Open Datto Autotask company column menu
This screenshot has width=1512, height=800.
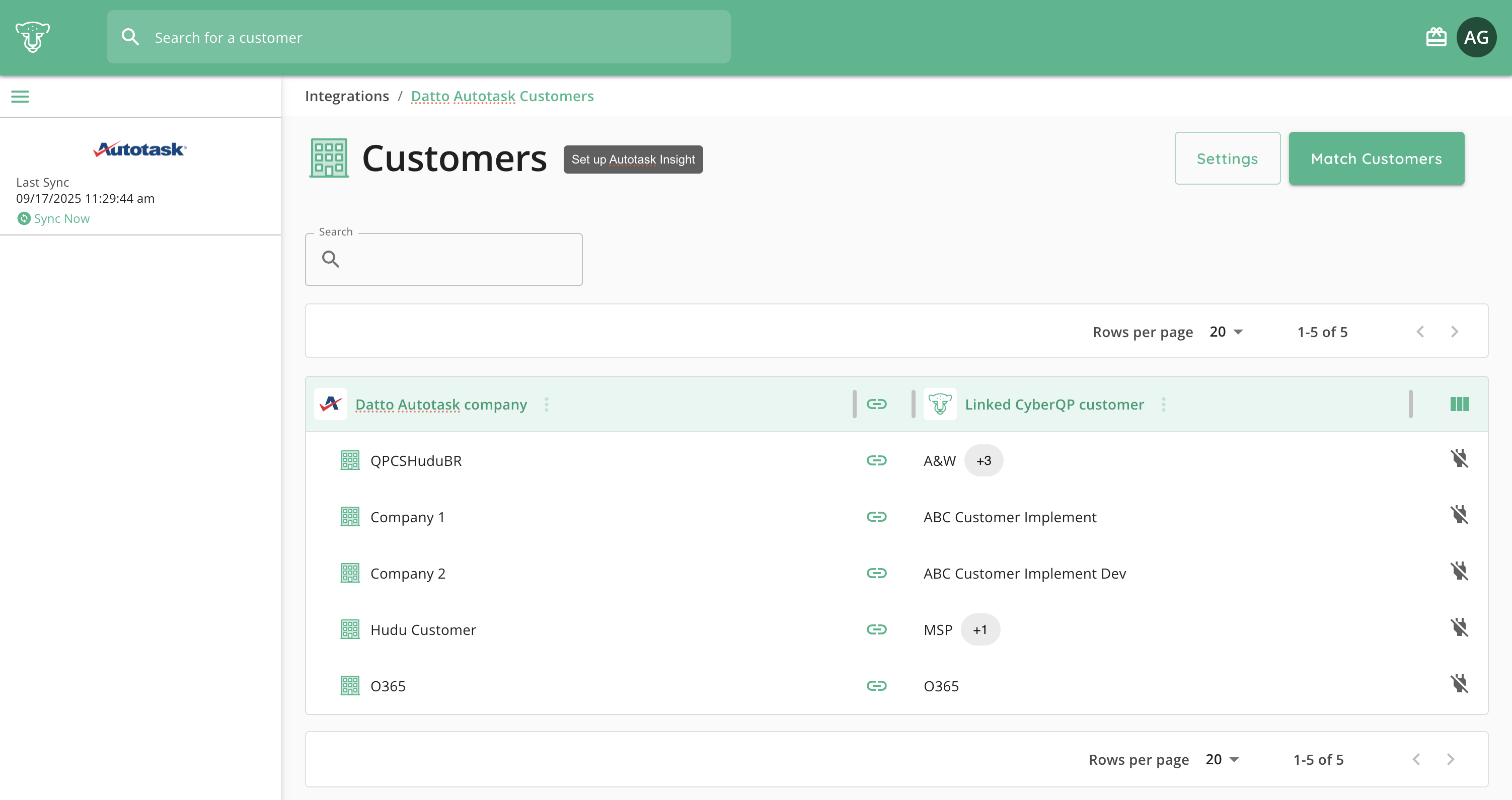click(546, 405)
